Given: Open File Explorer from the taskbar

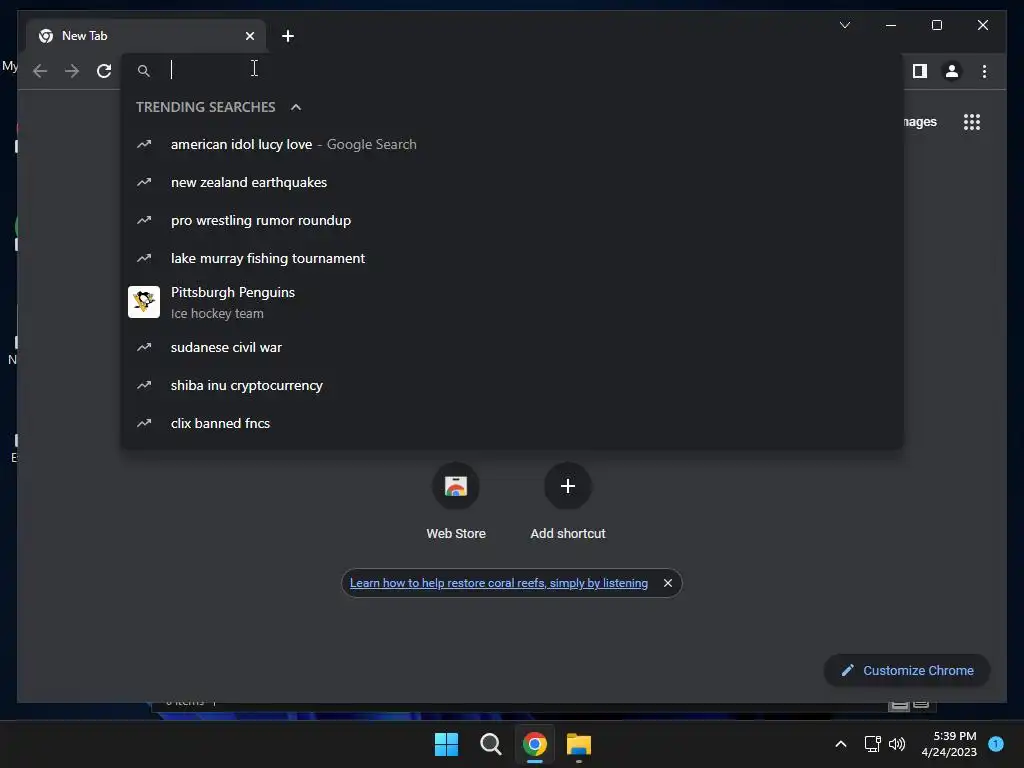Looking at the screenshot, I should pos(579,744).
